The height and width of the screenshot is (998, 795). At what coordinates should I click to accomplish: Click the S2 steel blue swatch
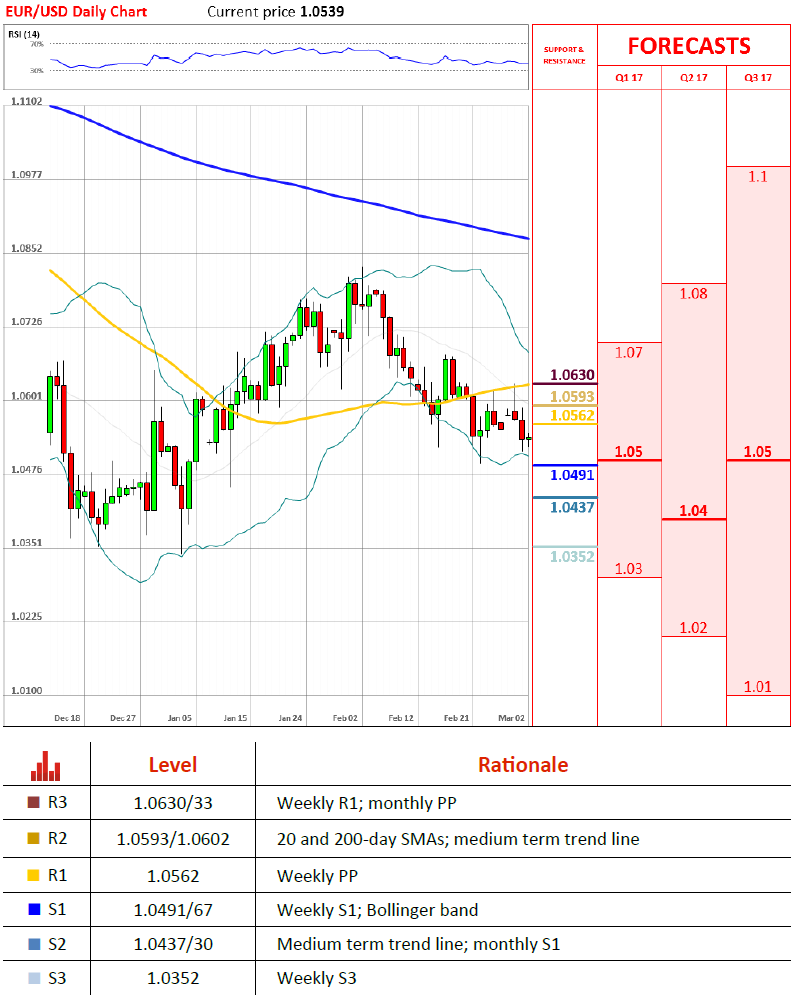(x=34, y=944)
